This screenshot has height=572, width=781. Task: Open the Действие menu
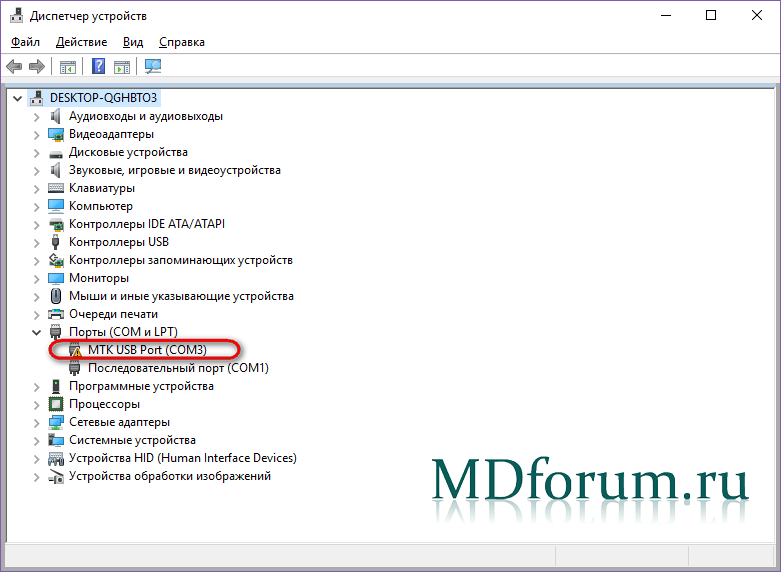[x=81, y=42]
